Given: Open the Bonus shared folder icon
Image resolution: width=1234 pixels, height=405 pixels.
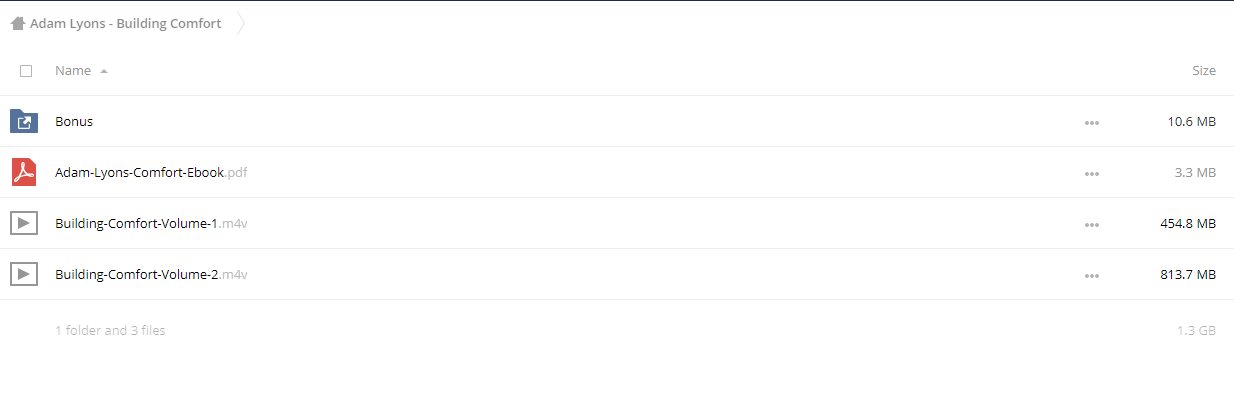Looking at the screenshot, I should click(24, 121).
